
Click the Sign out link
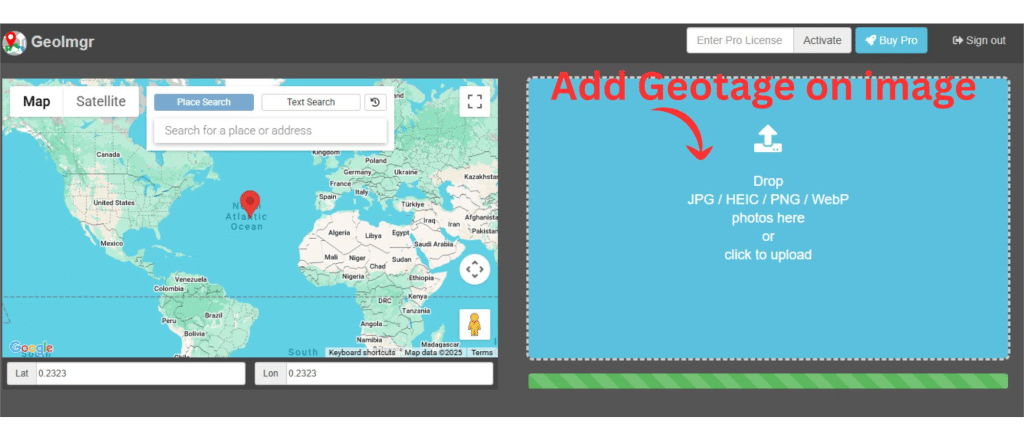click(x=979, y=40)
